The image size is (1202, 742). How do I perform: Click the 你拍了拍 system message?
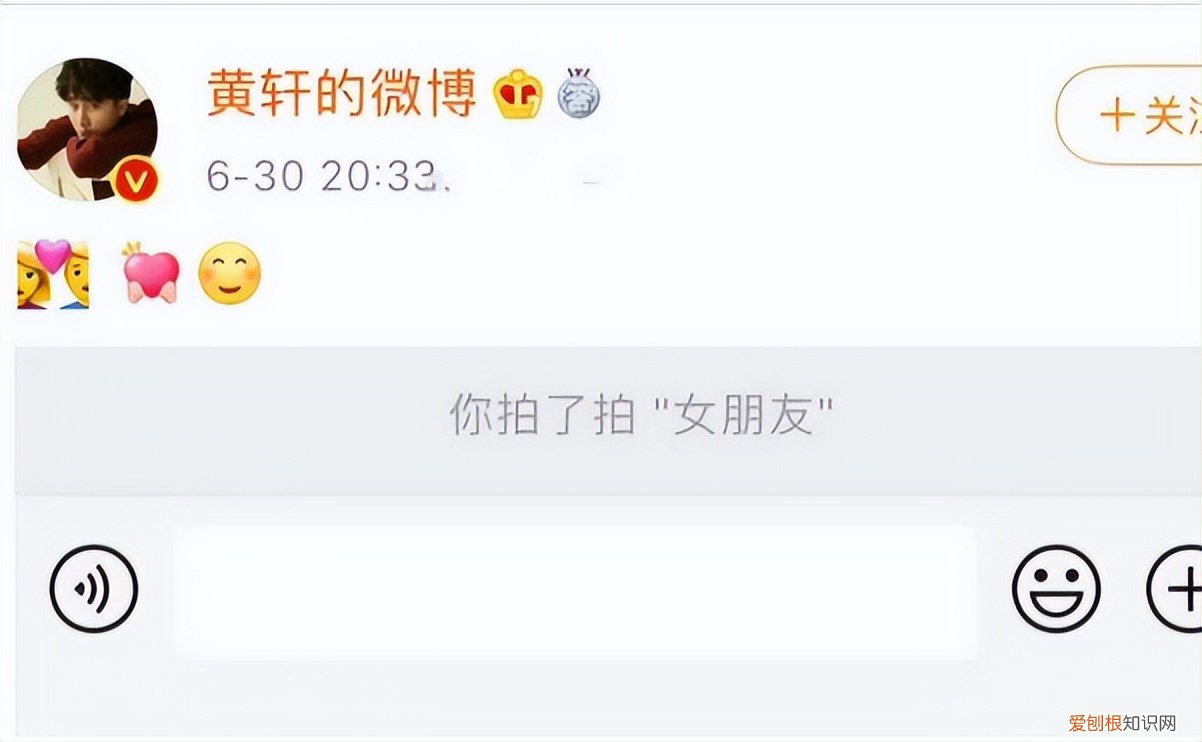point(641,415)
